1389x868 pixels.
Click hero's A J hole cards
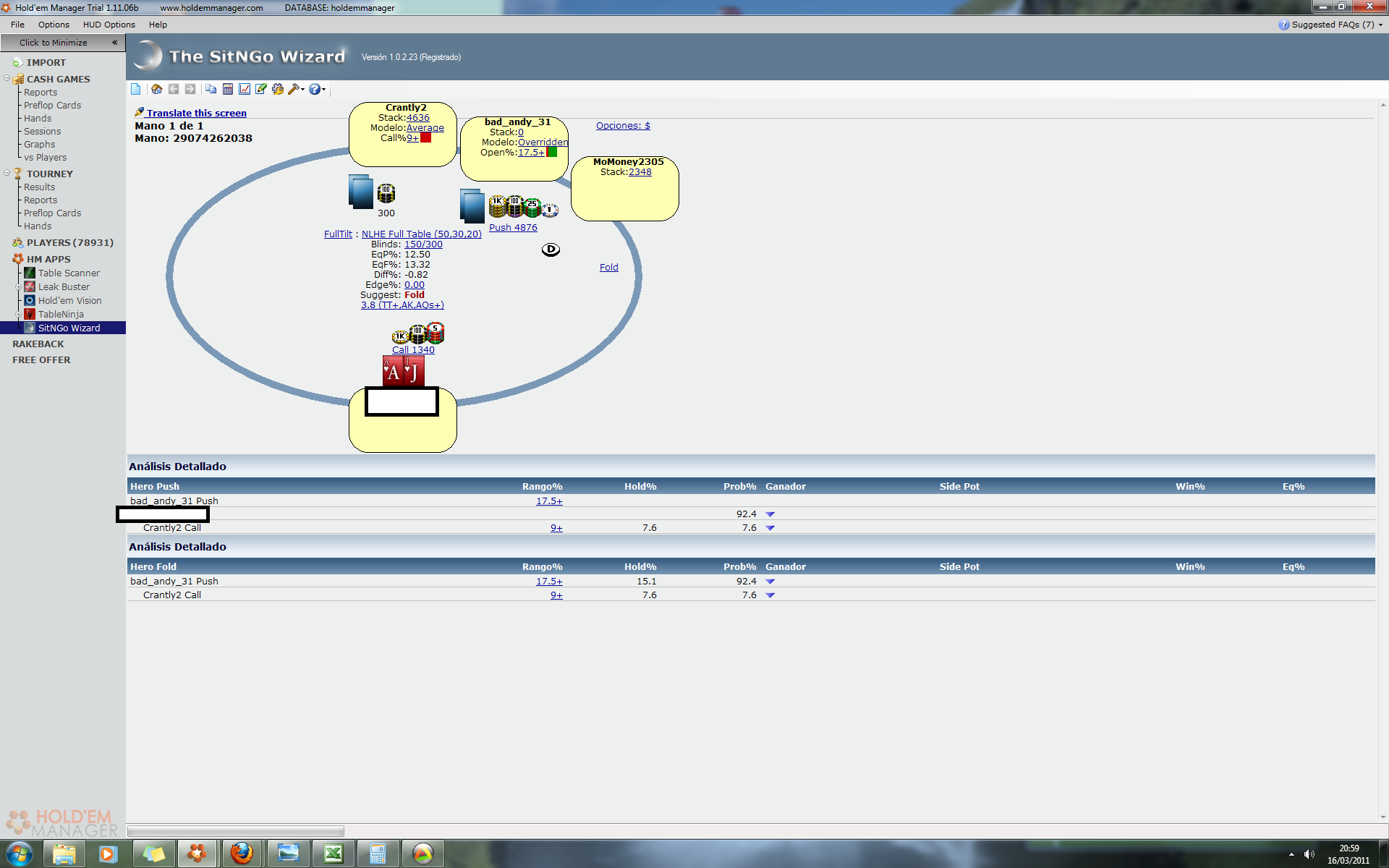404,371
